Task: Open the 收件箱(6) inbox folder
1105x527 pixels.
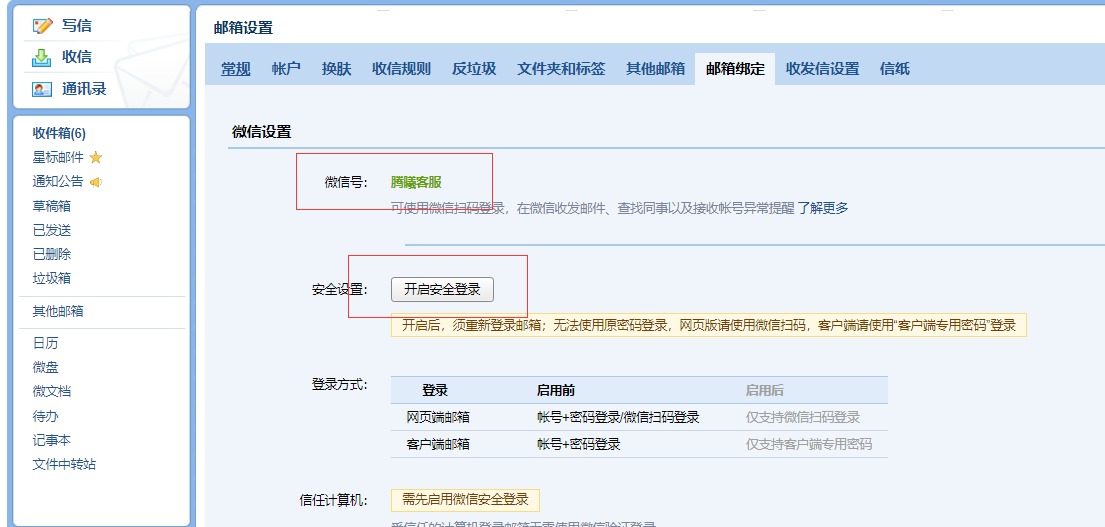Action: pos(59,133)
